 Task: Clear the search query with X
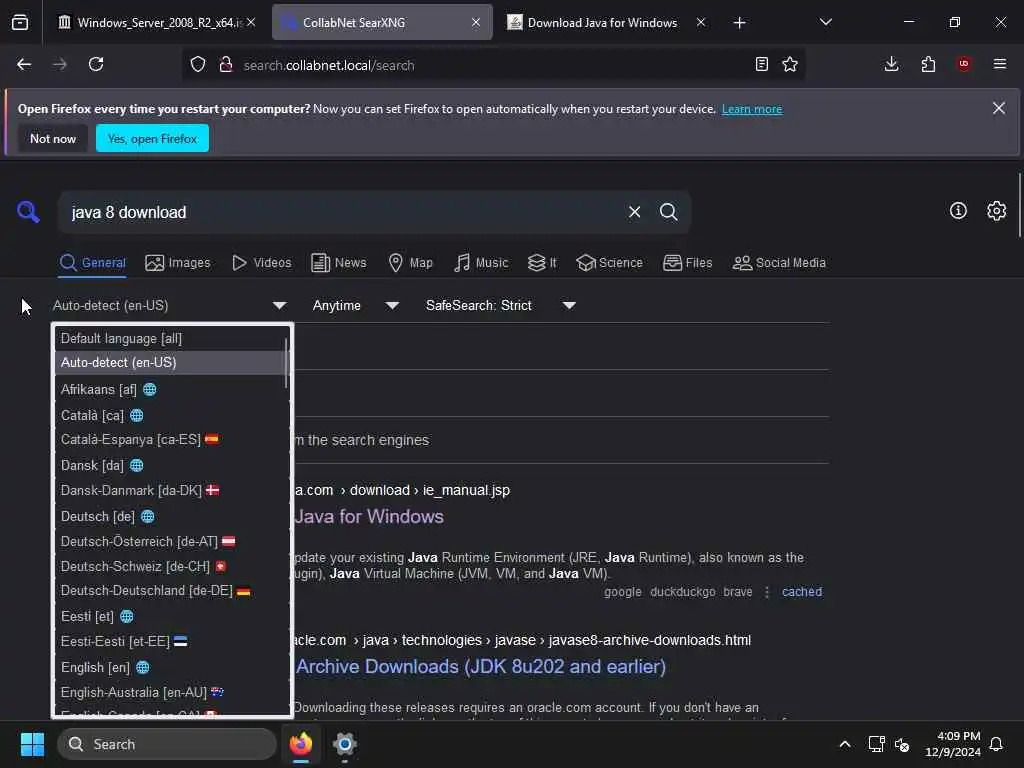(x=634, y=212)
